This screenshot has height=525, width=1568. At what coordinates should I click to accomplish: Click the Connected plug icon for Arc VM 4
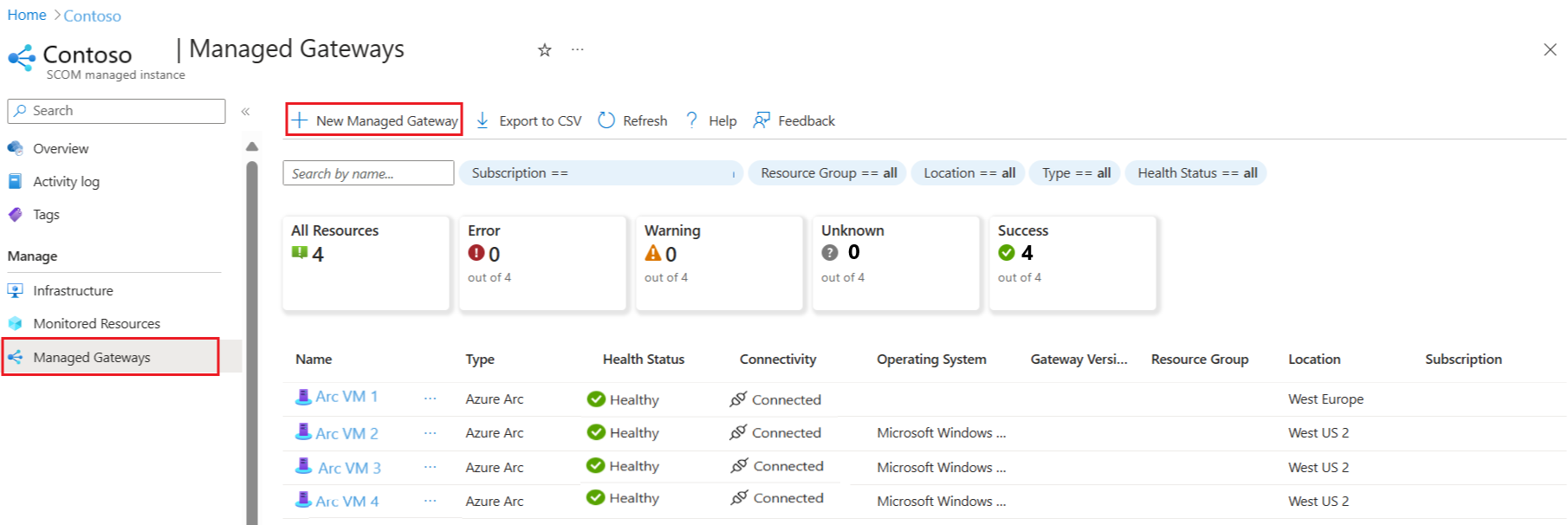[739, 497]
